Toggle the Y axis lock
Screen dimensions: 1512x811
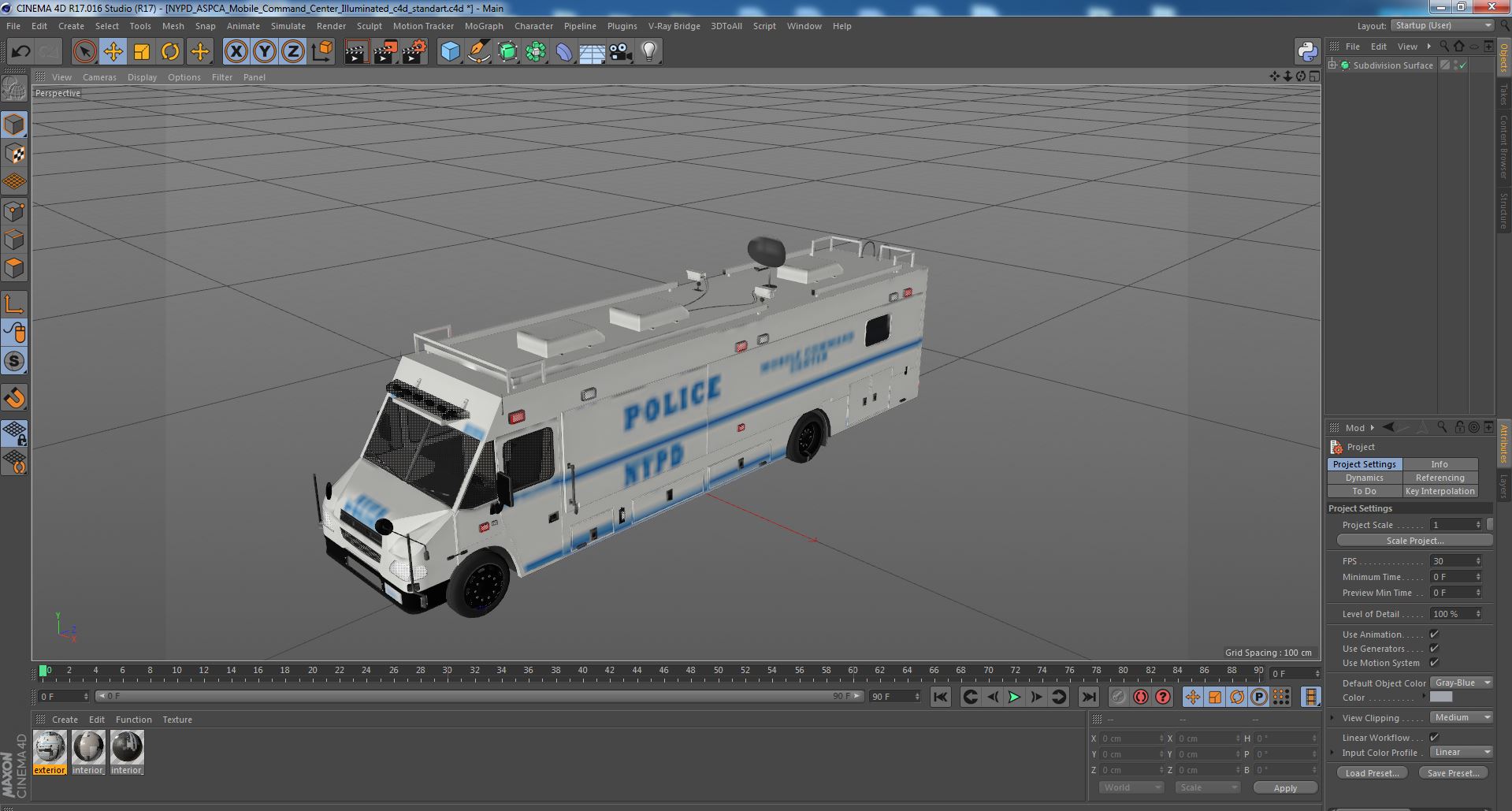point(265,52)
